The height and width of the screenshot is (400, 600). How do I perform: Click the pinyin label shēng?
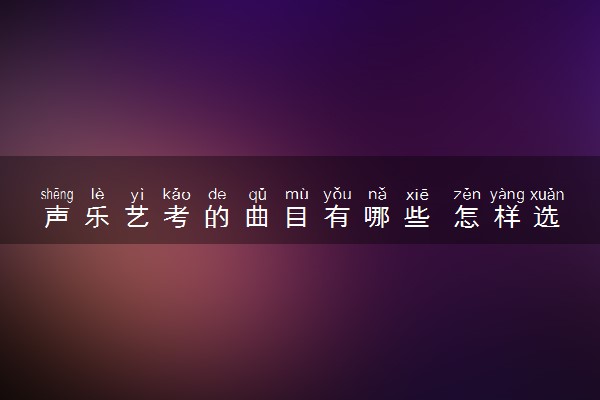click(x=57, y=195)
